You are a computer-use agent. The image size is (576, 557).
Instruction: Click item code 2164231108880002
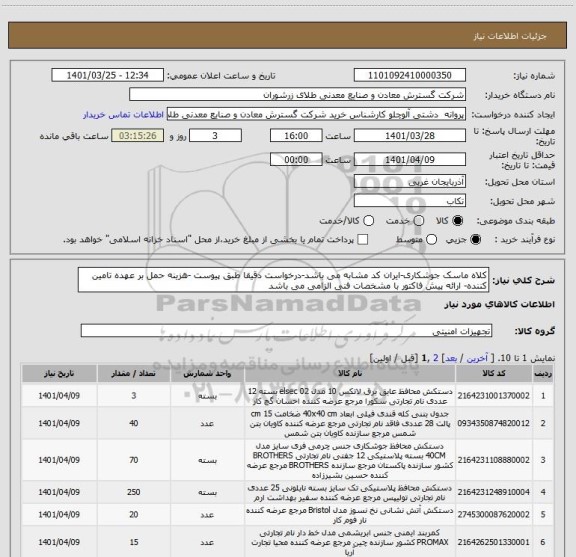point(494,460)
